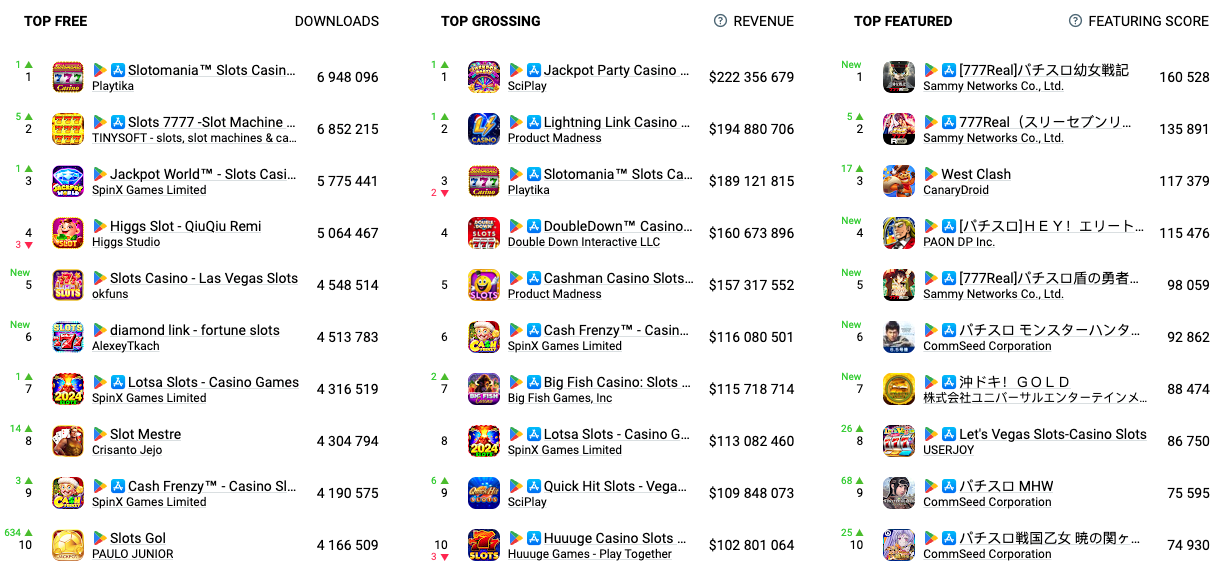Click the CommSeed Corporation link under パチスロ MHW
Viewport: 1229px width, 575px height.
pos(987,502)
